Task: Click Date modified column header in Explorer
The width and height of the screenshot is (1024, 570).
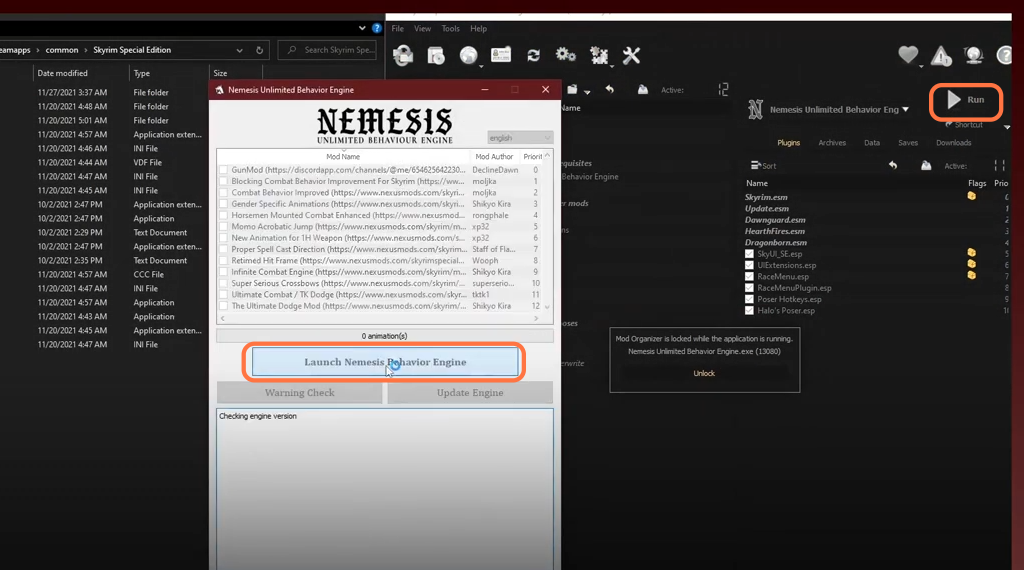Action: pyautogui.click(x=63, y=73)
